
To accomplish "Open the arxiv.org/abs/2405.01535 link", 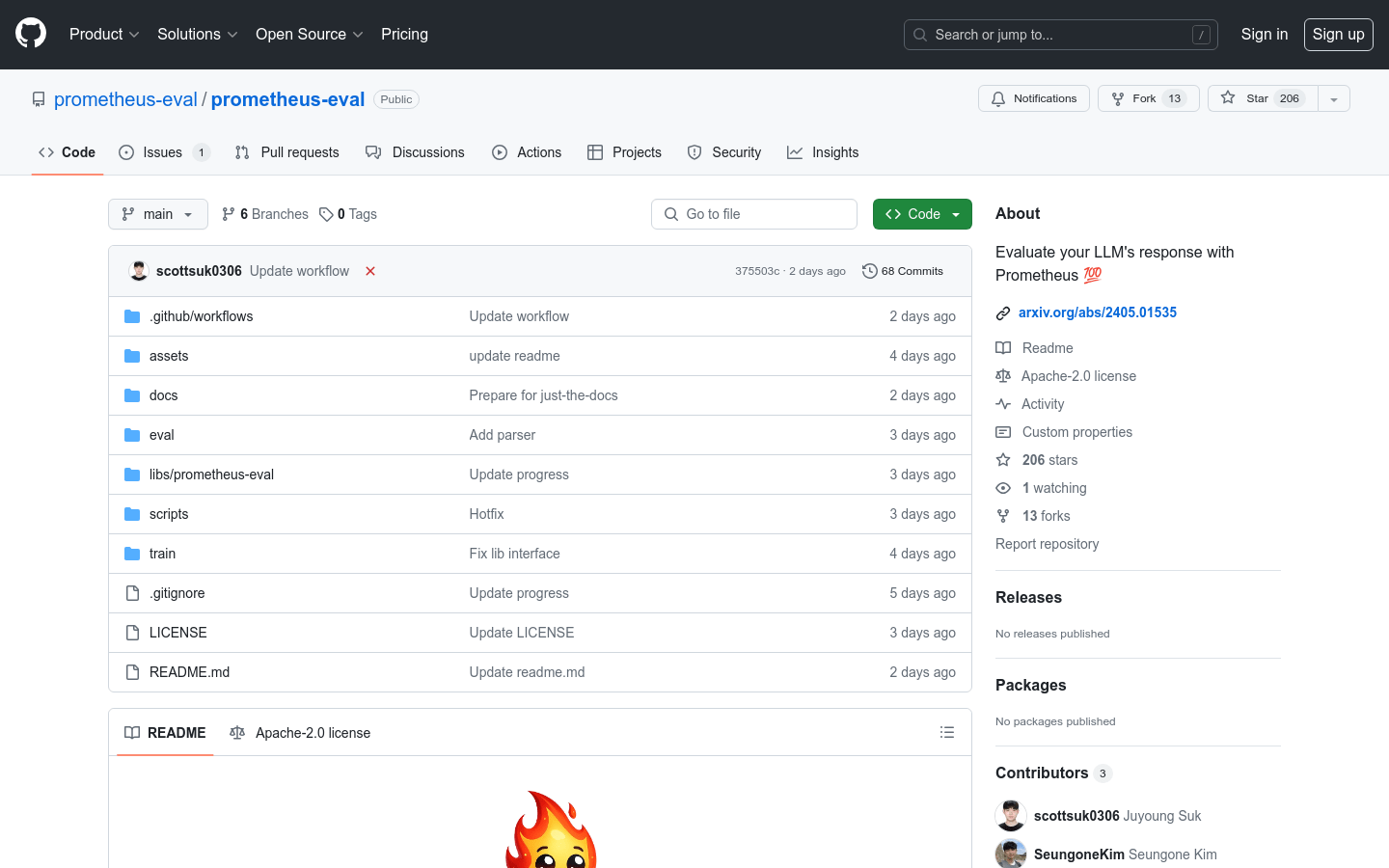I will tap(1098, 312).
